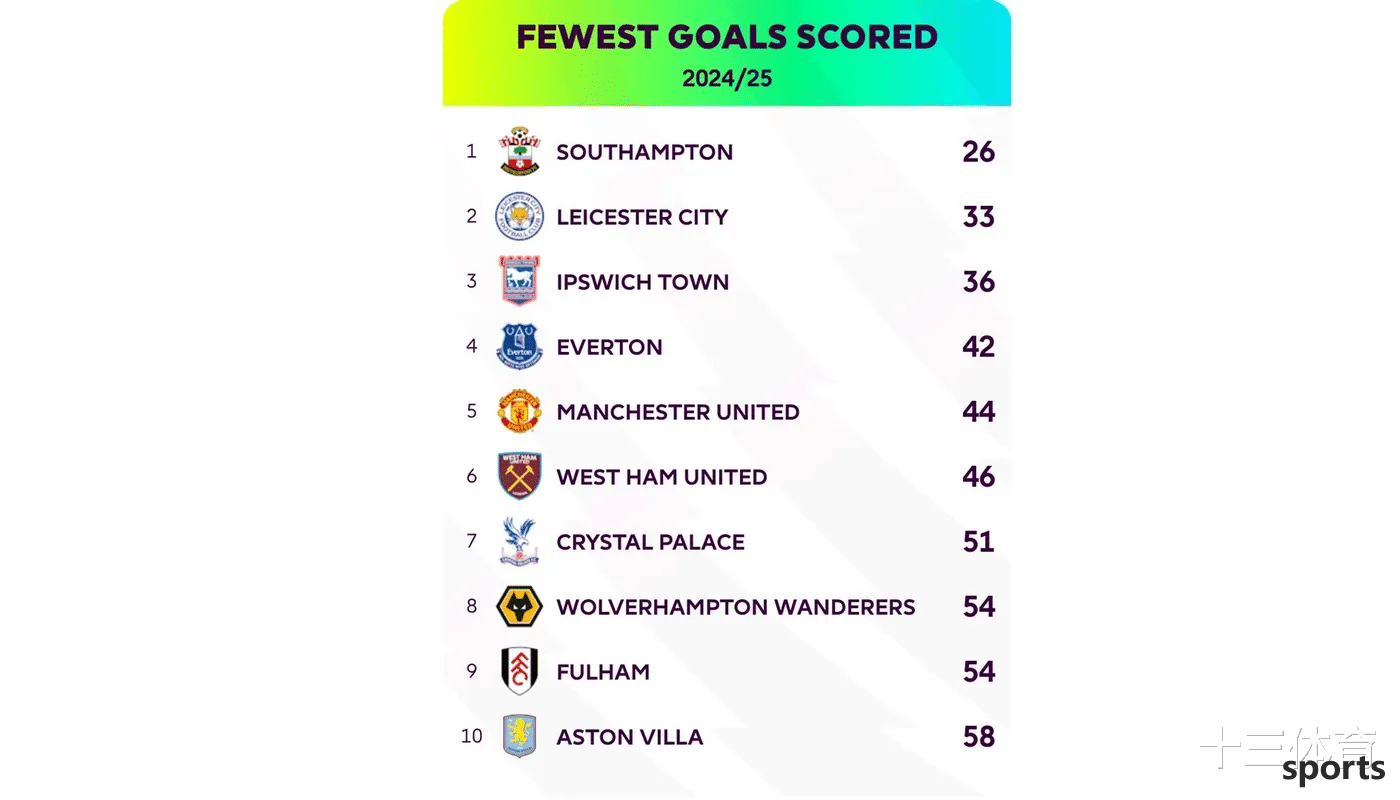Click the 2024/25 season label
Viewport: 1400px width, 800px height.
[x=727, y=78]
